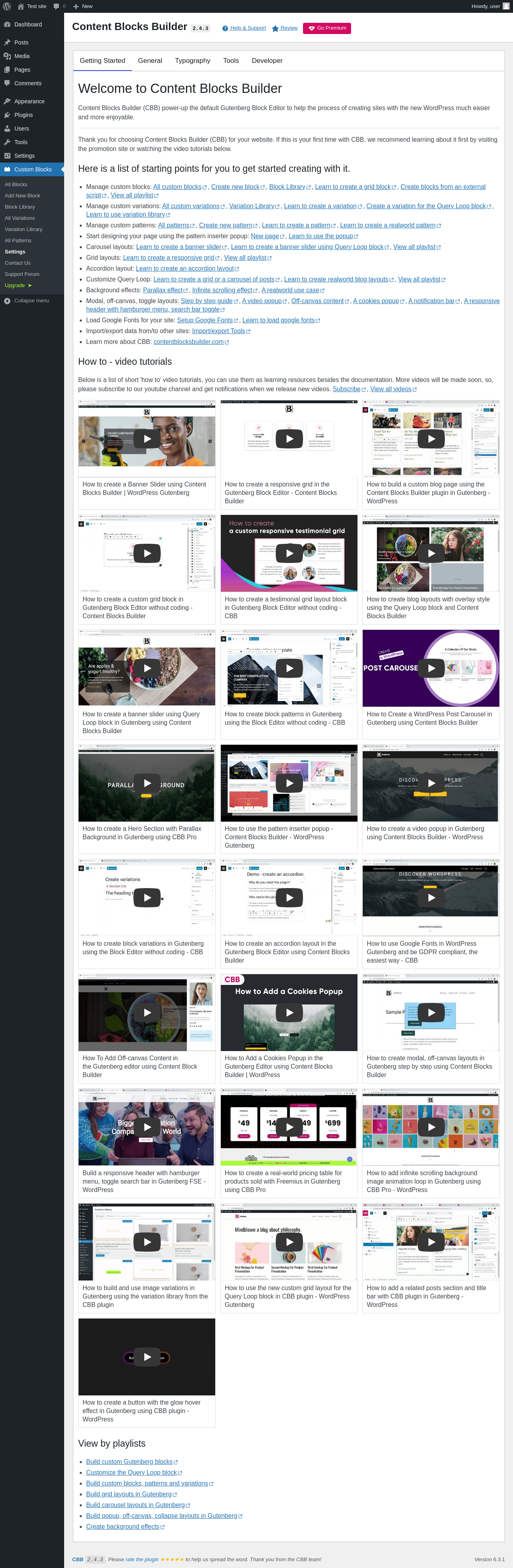The height and width of the screenshot is (1568, 513).
Task: Open the Import/export Tools link
Action: coord(221,331)
